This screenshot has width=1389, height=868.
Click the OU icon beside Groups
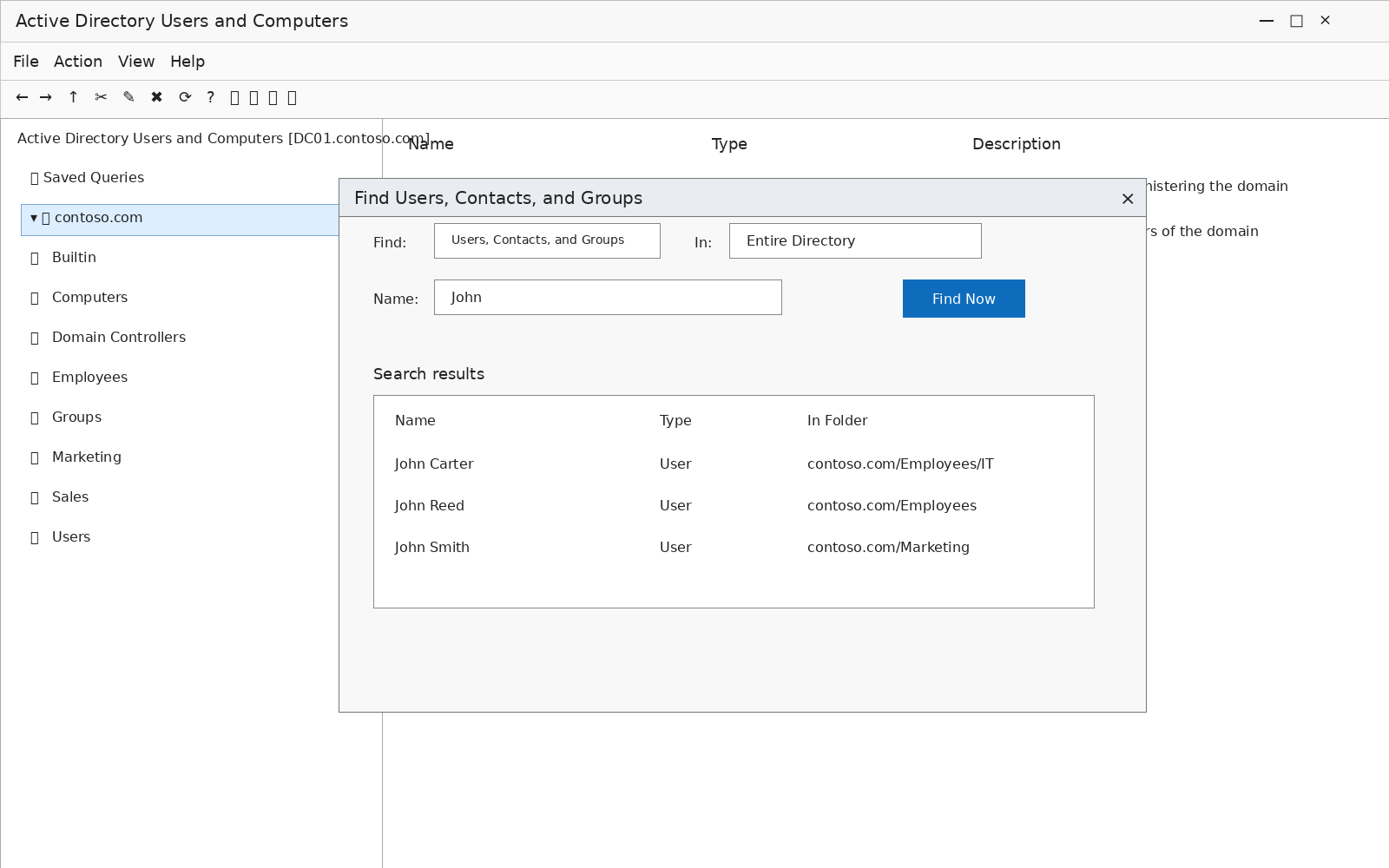(x=35, y=418)
